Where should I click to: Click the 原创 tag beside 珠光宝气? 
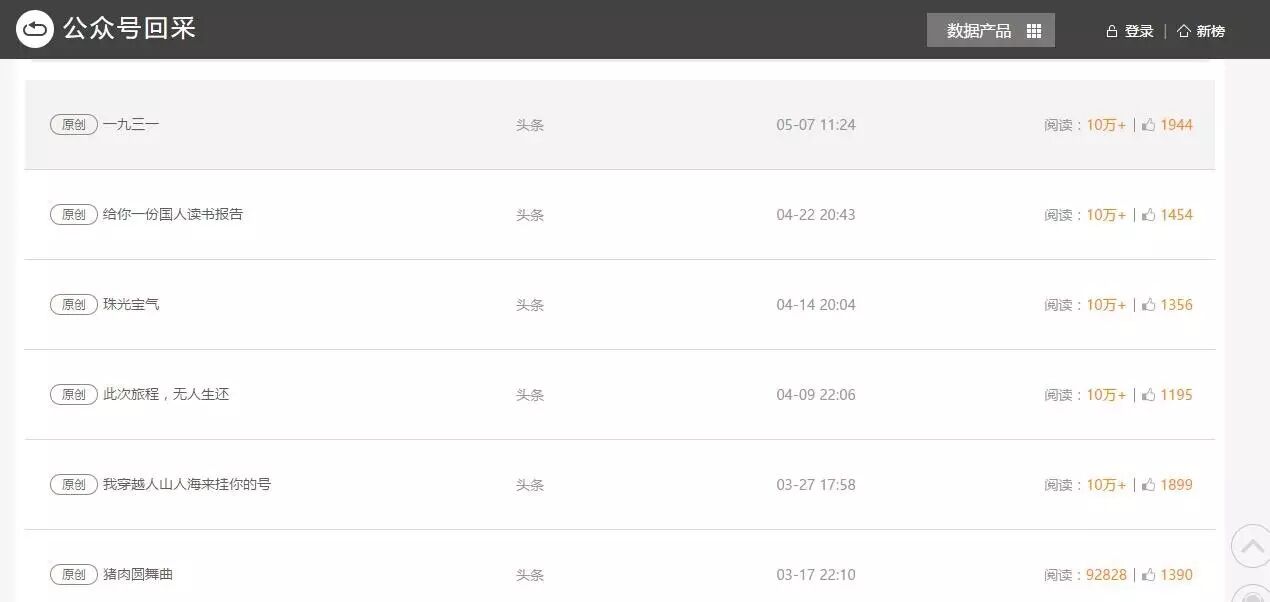point(74,305)
